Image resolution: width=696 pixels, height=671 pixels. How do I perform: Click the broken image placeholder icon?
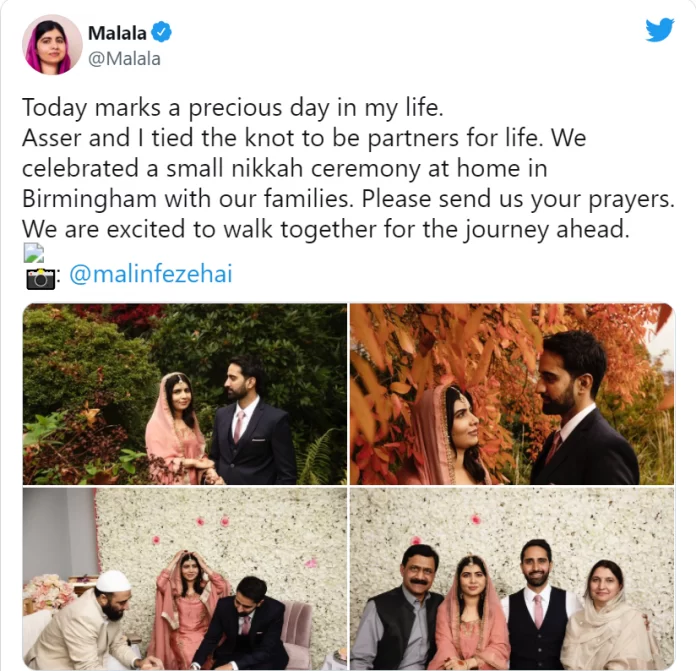coord(34,253)
